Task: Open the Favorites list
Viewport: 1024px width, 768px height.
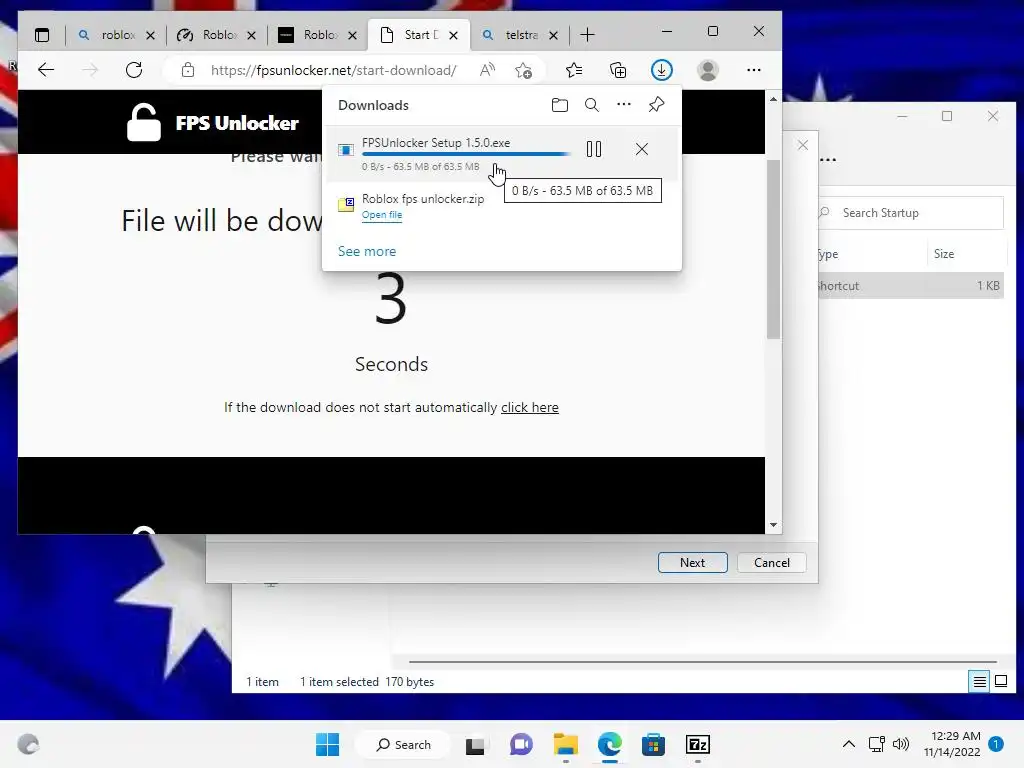Action: coord(574,70)
